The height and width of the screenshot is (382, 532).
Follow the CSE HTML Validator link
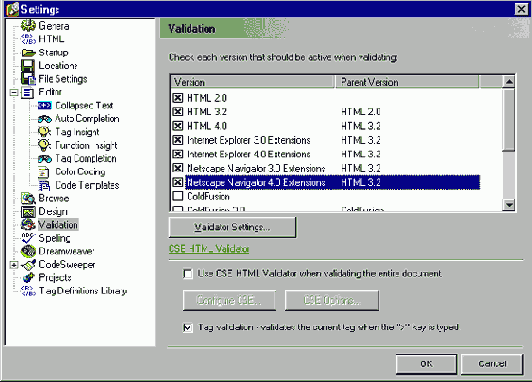pos(209,249)
